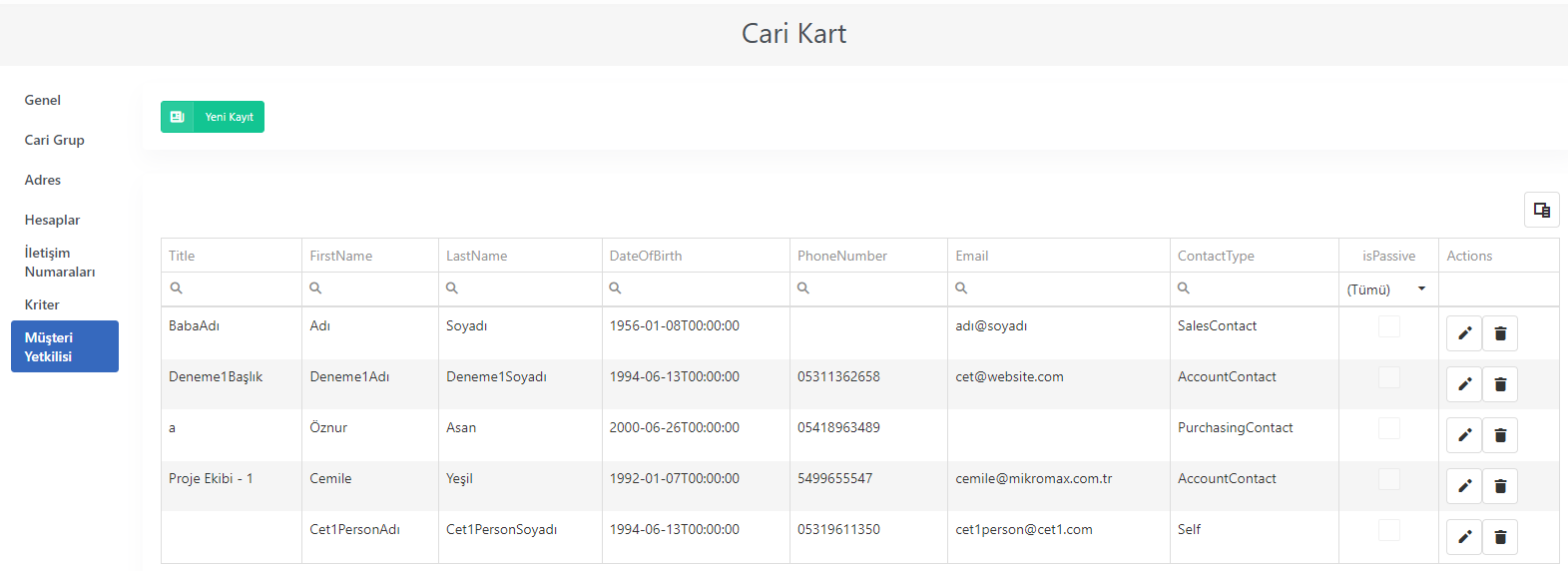Edit the Cet1PersonAdı row
This screenshot has height=571, width=1568.
click(x=1464, y=537)
